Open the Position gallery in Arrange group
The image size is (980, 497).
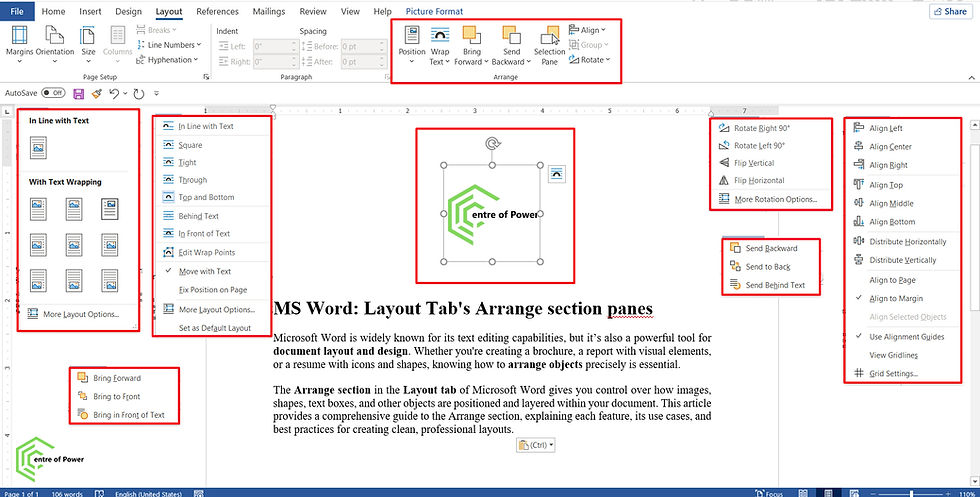(411, 45)
